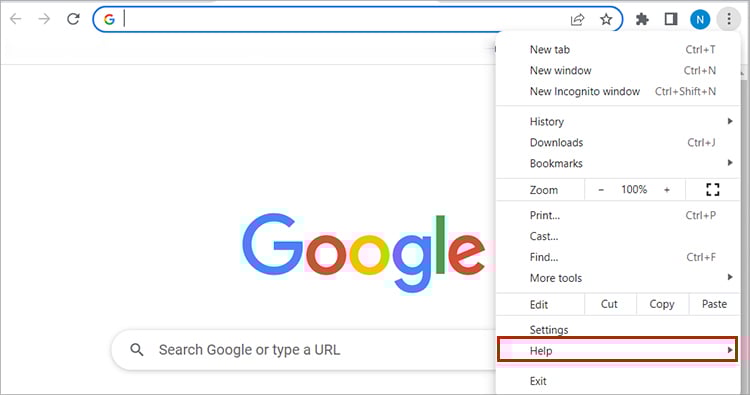Increase zoom with the plus button

667,190
